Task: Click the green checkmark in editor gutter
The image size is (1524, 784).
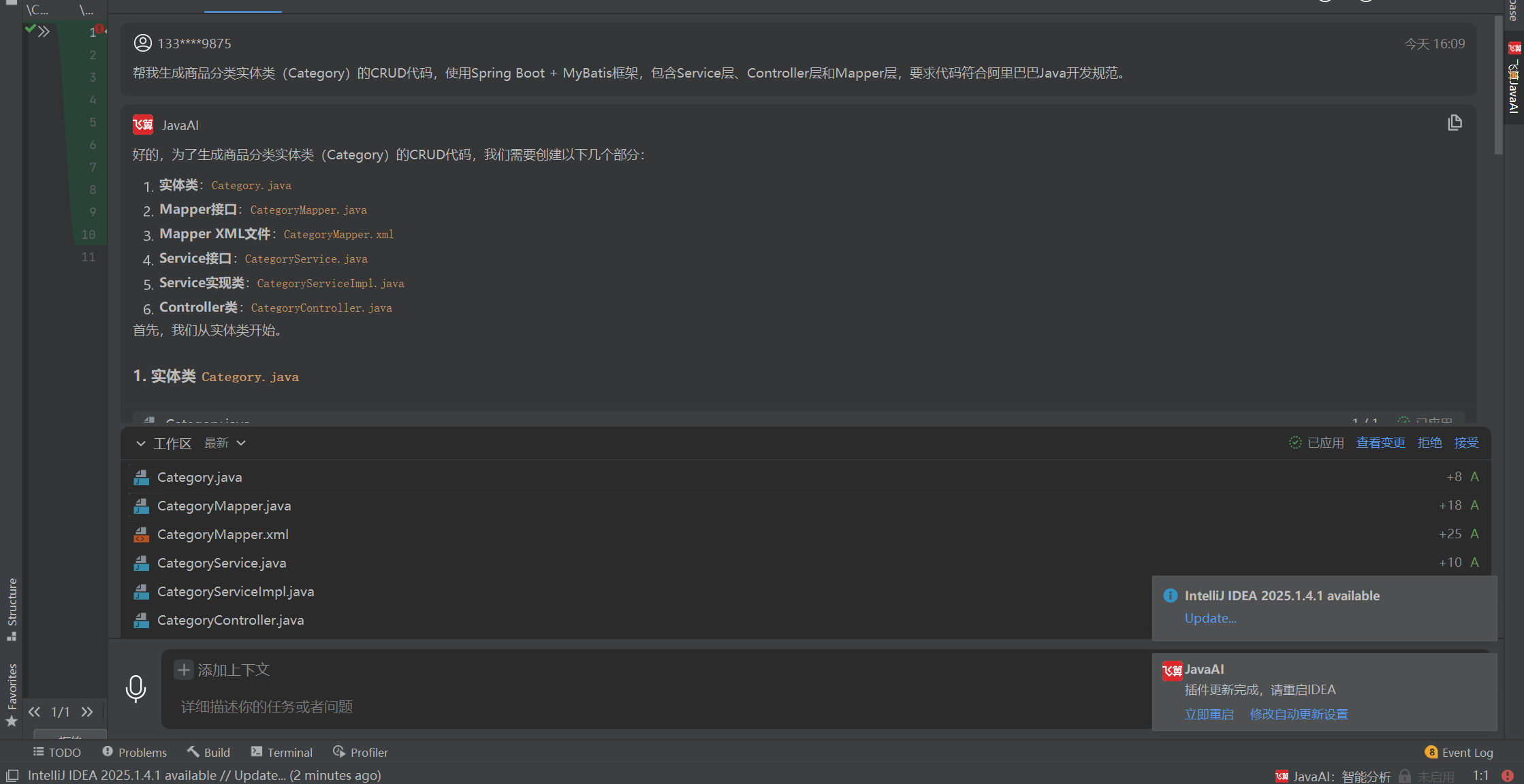Action: pos(30,29)
